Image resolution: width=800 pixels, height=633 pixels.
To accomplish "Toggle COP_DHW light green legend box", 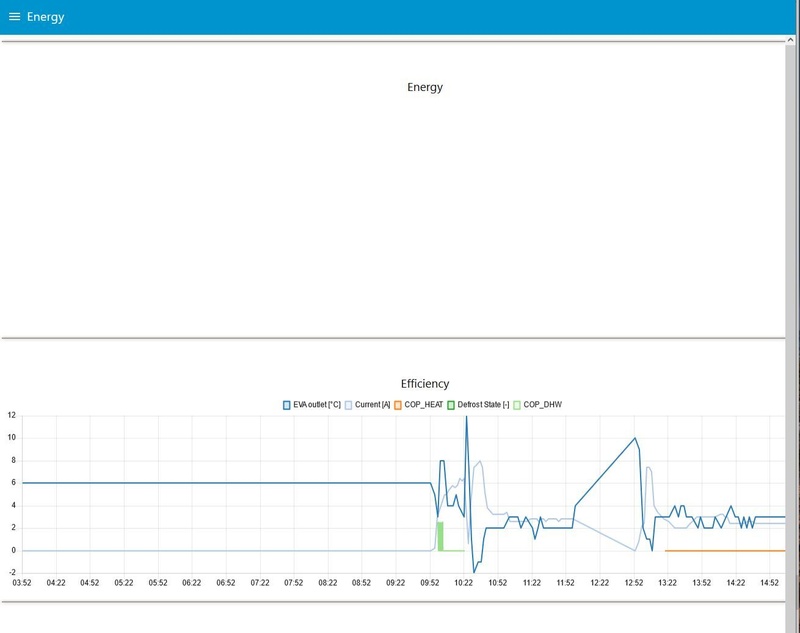I will 517,405.
